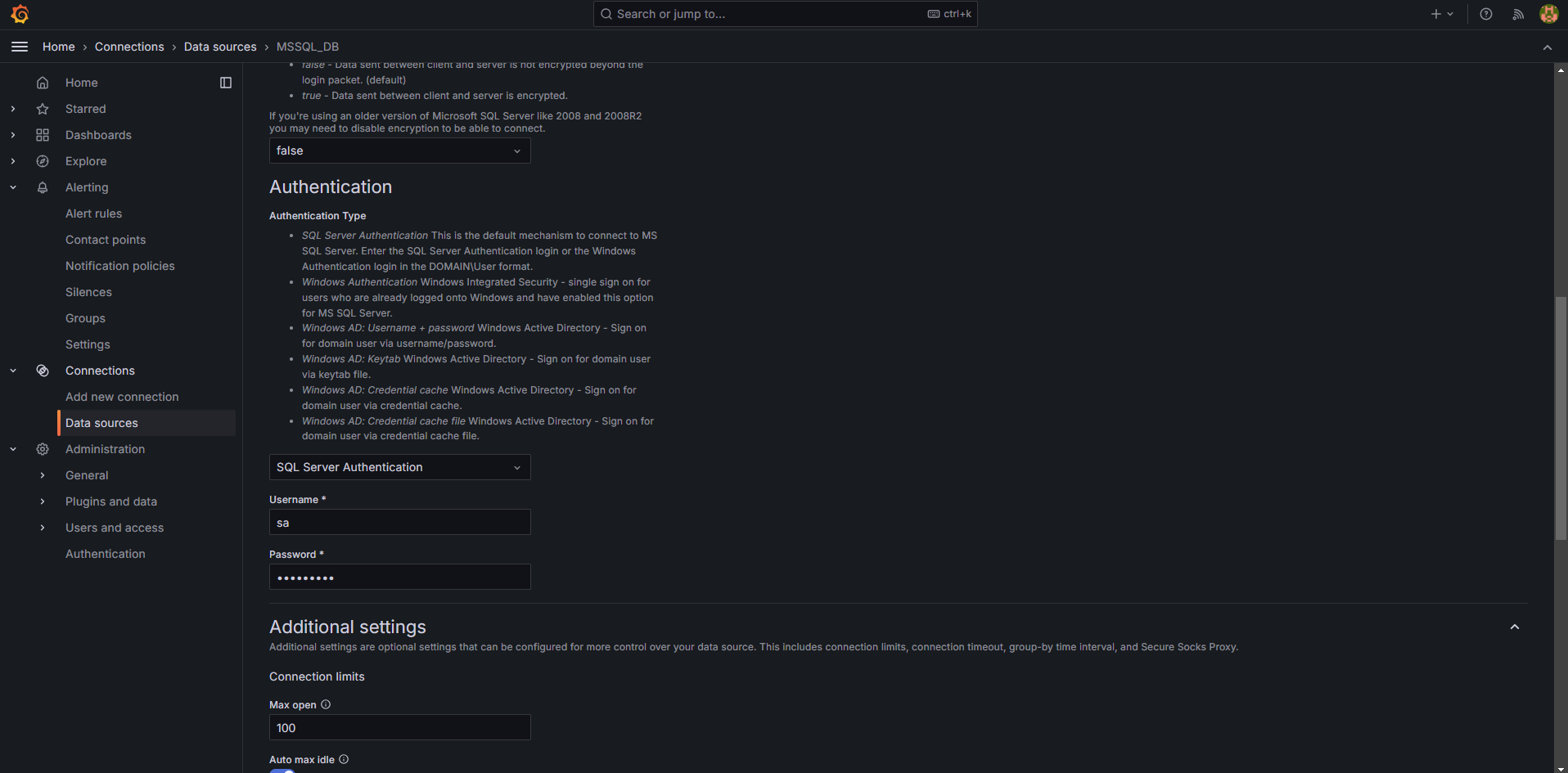Navigate to Notification policies

(x=119, y=266)
